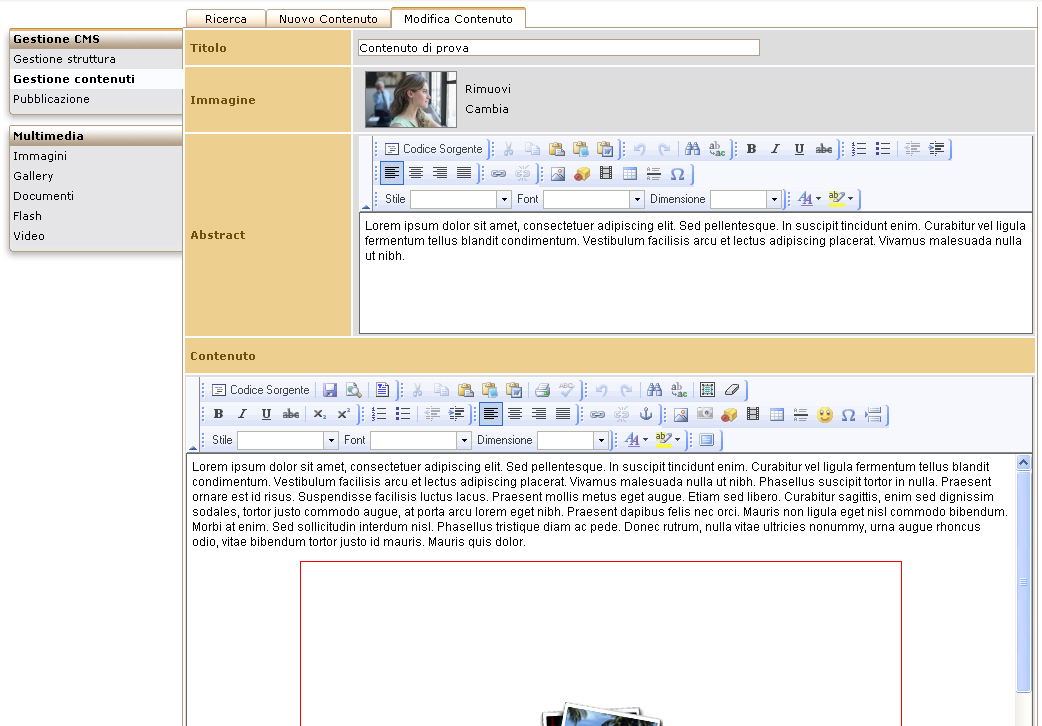
Task: Toggle numbered list in the Abstract editor
Action: point(859,149)
